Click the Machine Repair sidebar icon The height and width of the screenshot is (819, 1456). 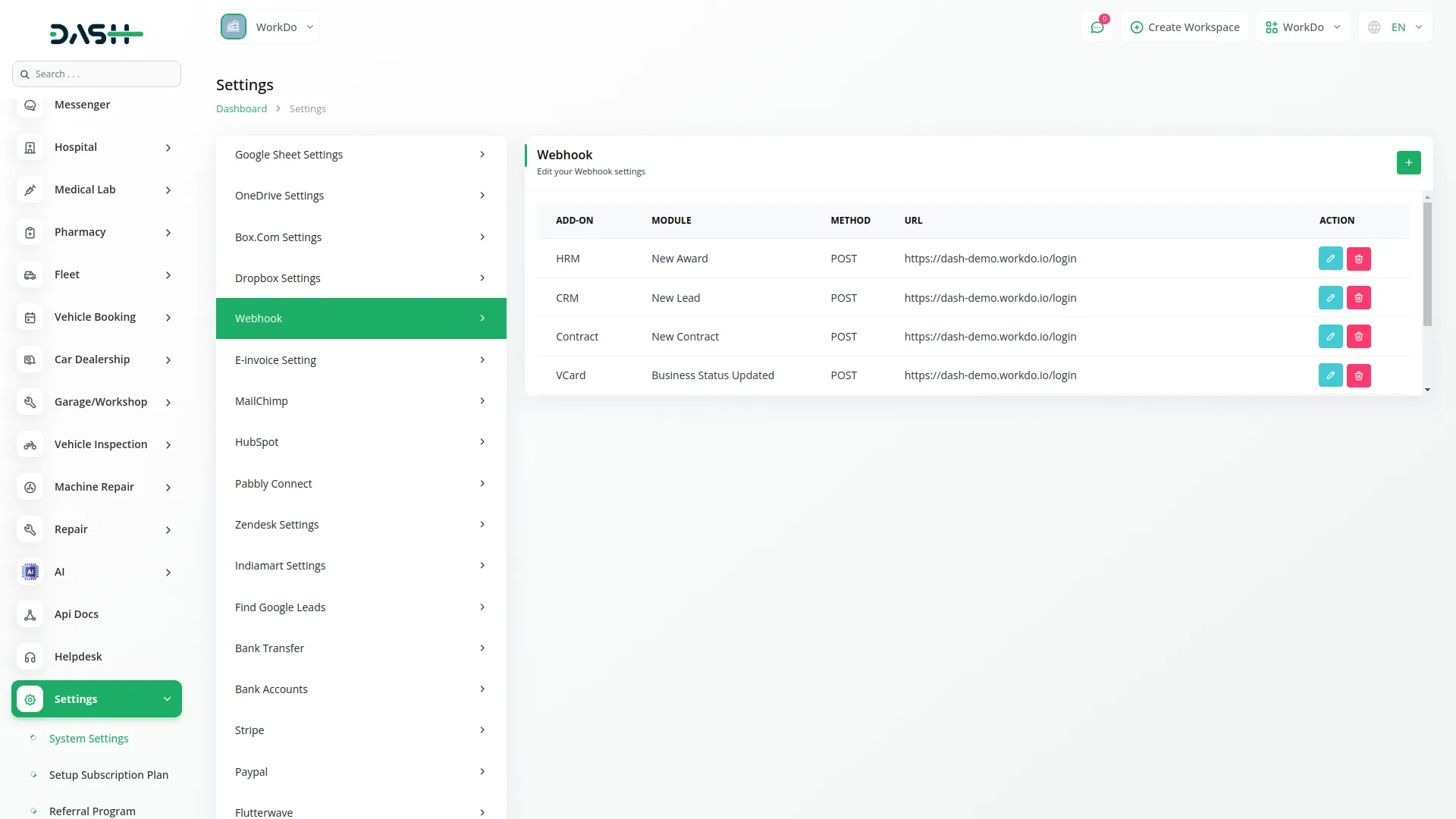pyautogui.click(x=30, y=487)
